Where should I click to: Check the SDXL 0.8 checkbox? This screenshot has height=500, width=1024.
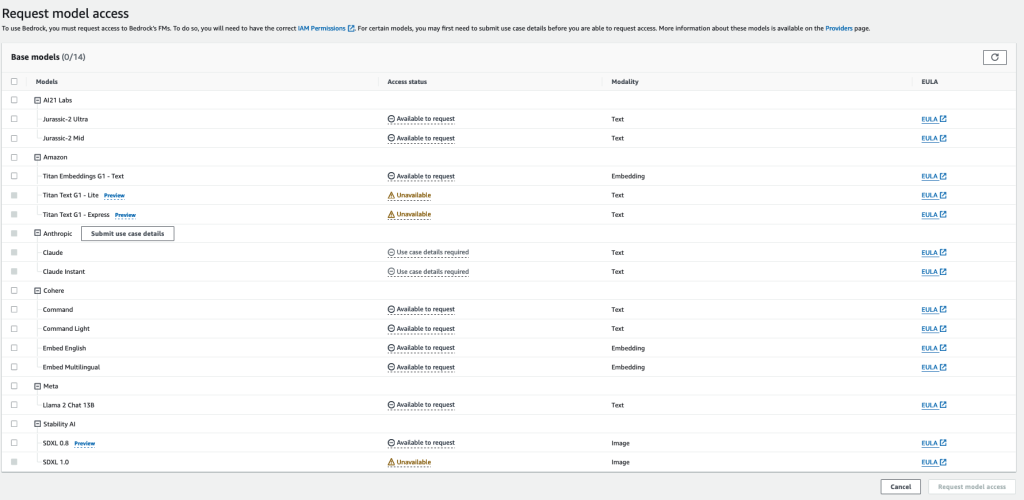click(14, 443)
